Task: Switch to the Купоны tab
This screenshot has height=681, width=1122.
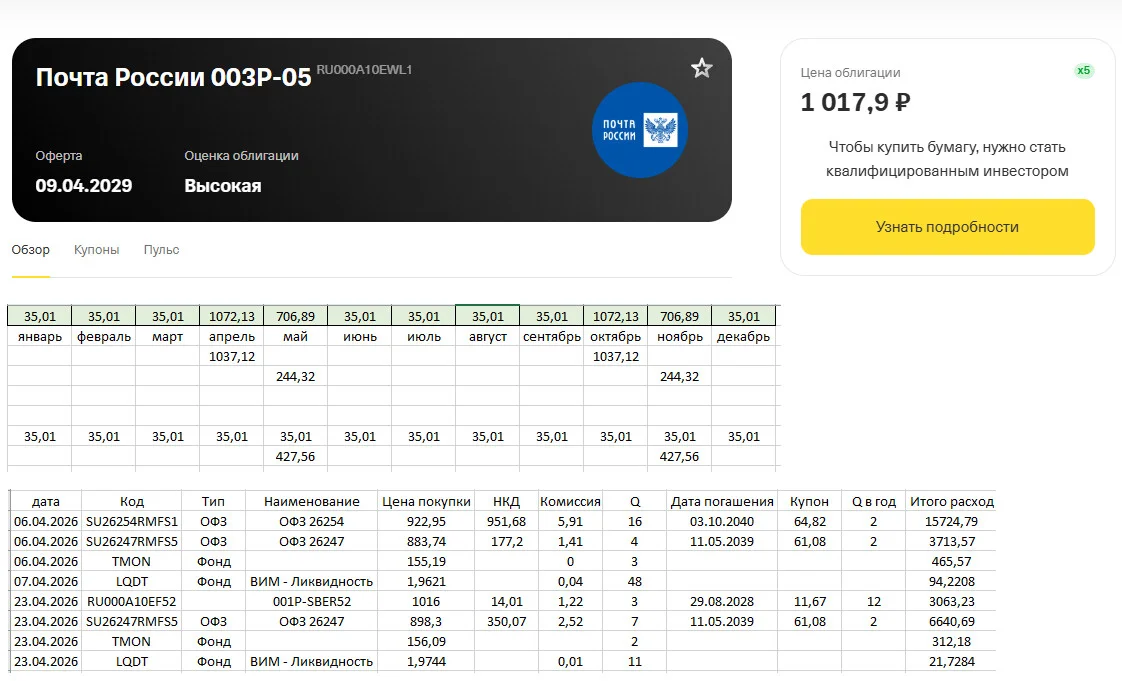Action: click(97, 250)
